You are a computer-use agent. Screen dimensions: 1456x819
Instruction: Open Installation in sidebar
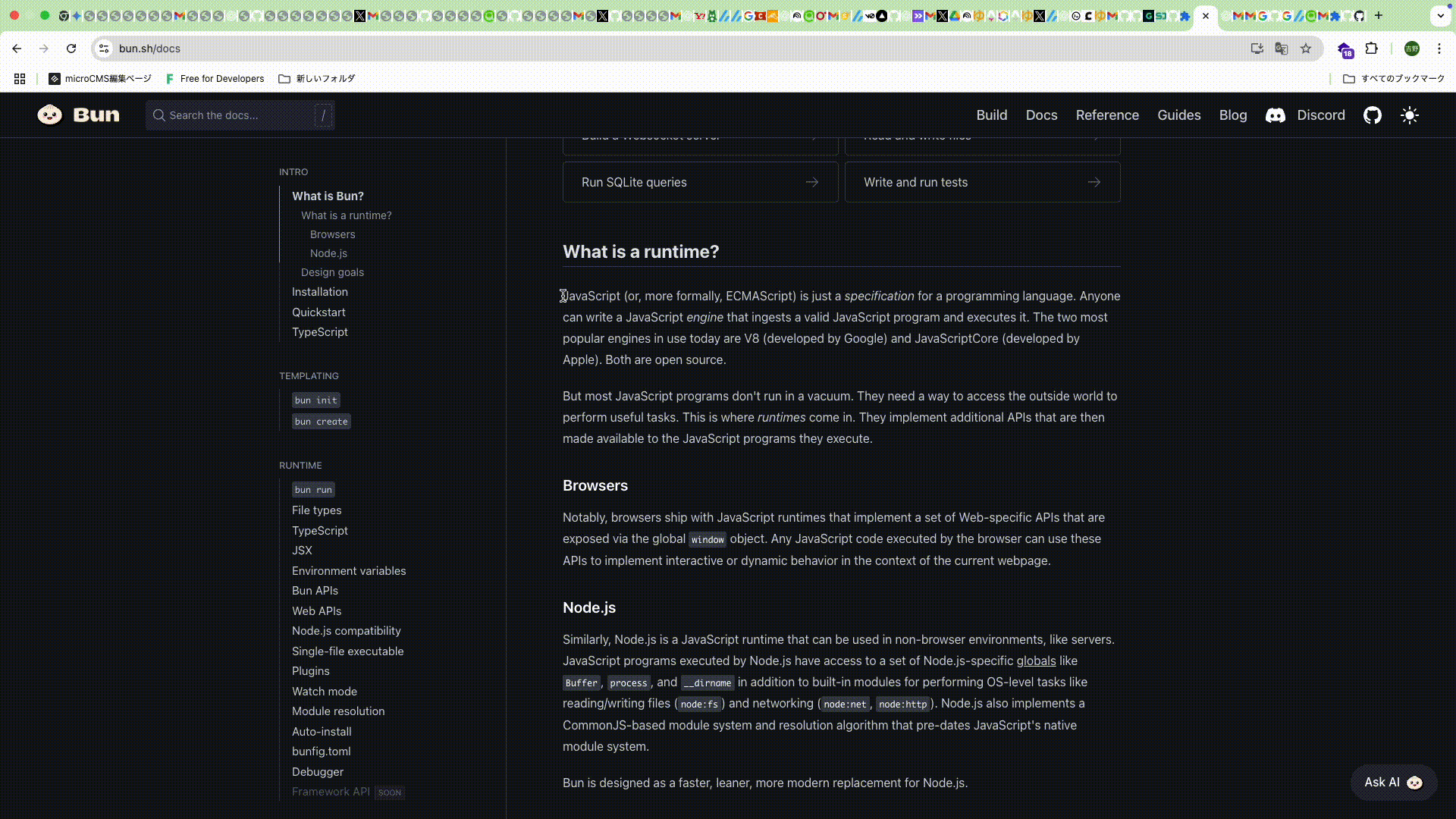pos(320,292)
